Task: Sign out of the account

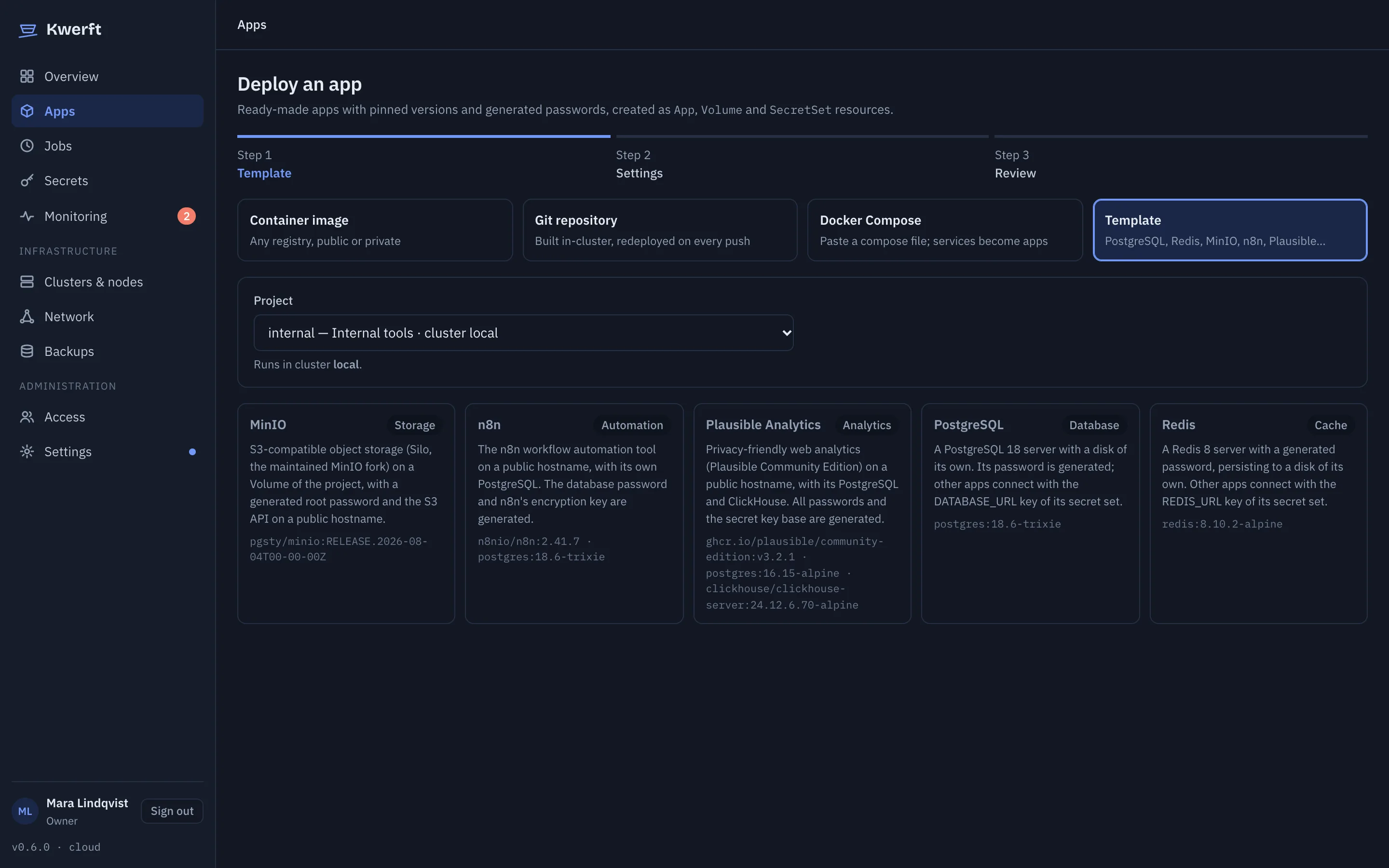Action: click(172, 811)
